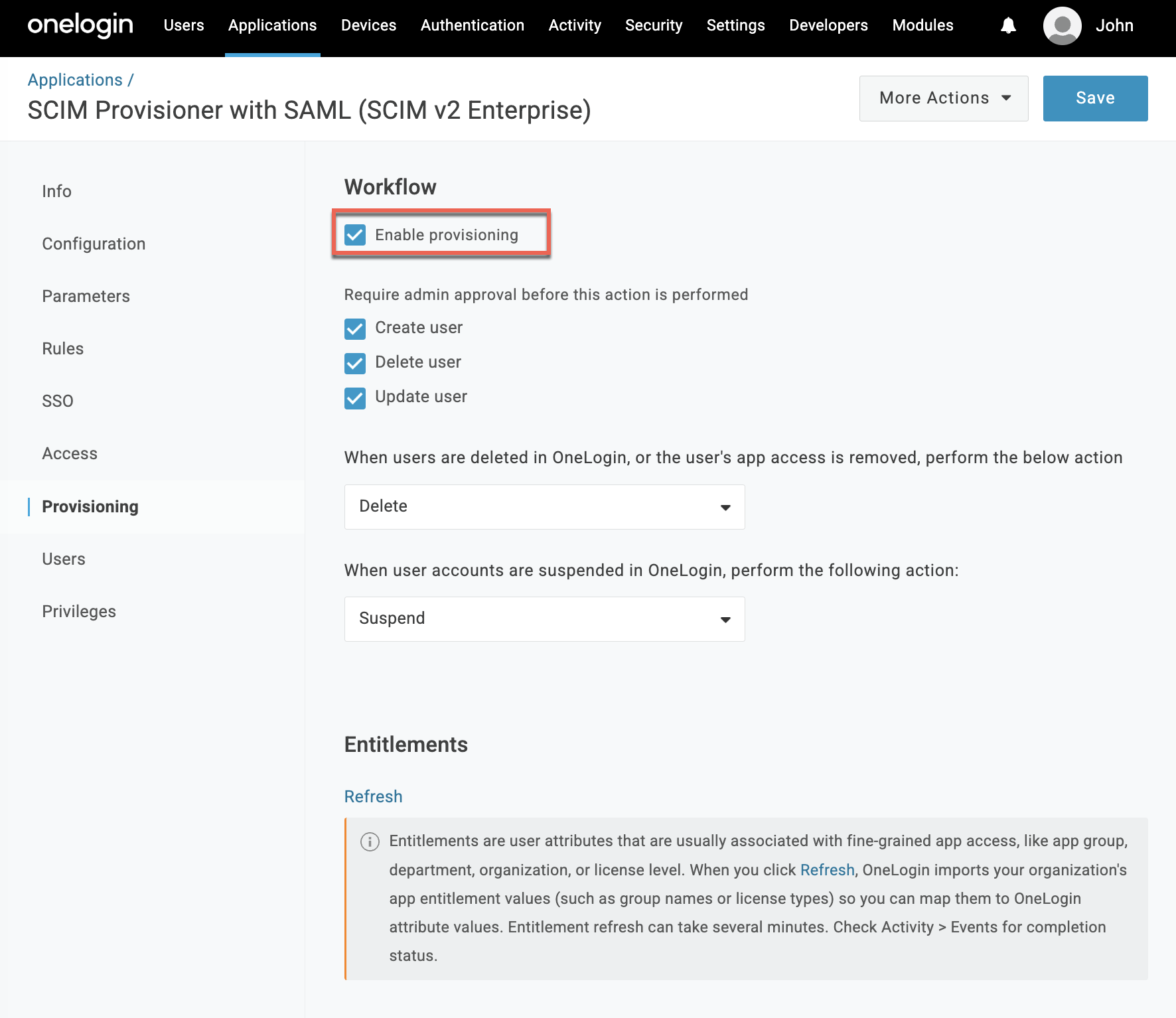Open the Security menu item
The image size is (1176, 1018).
click(x=653, y=25)
